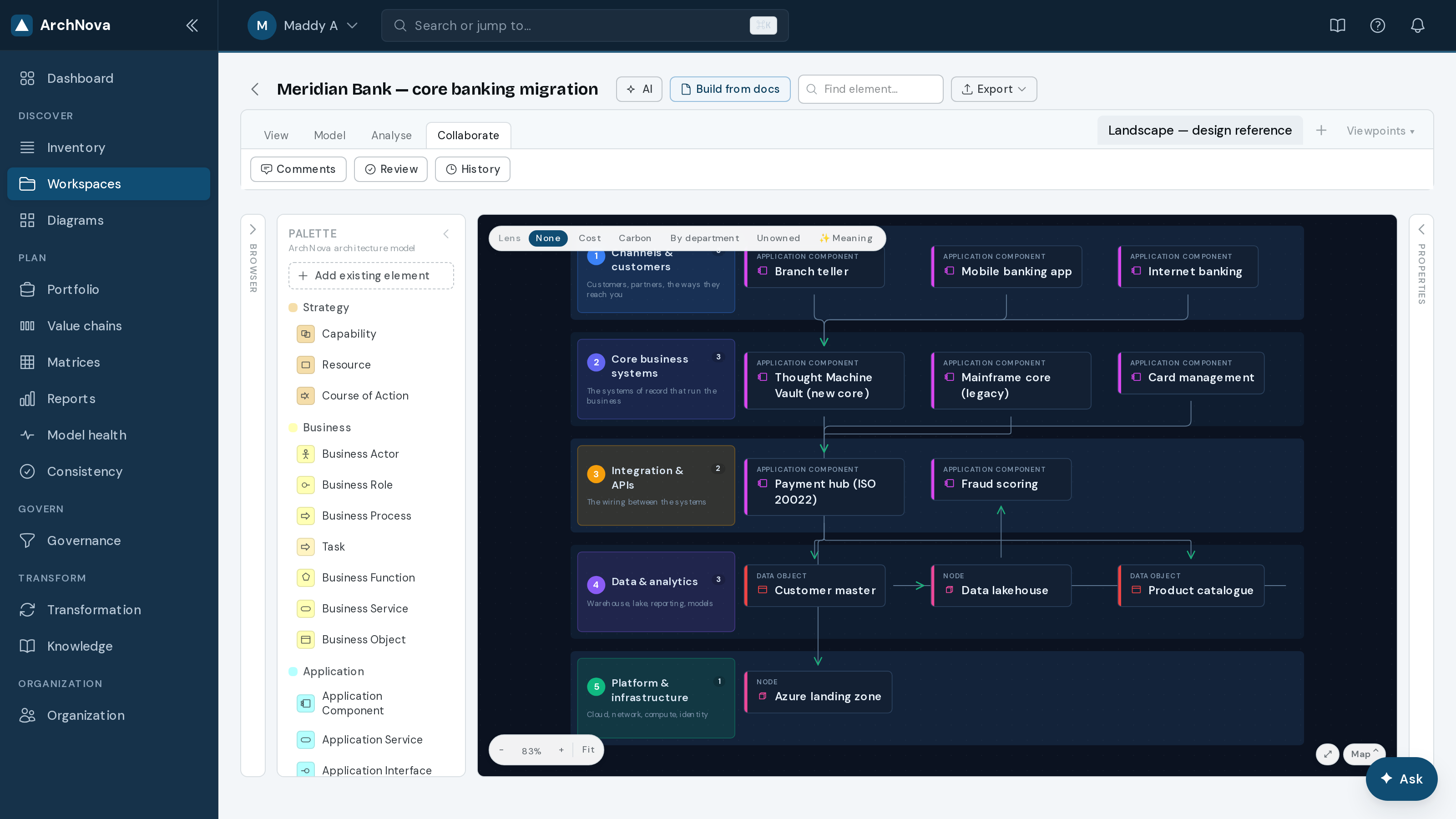Click the Review button

pos(390,170)
